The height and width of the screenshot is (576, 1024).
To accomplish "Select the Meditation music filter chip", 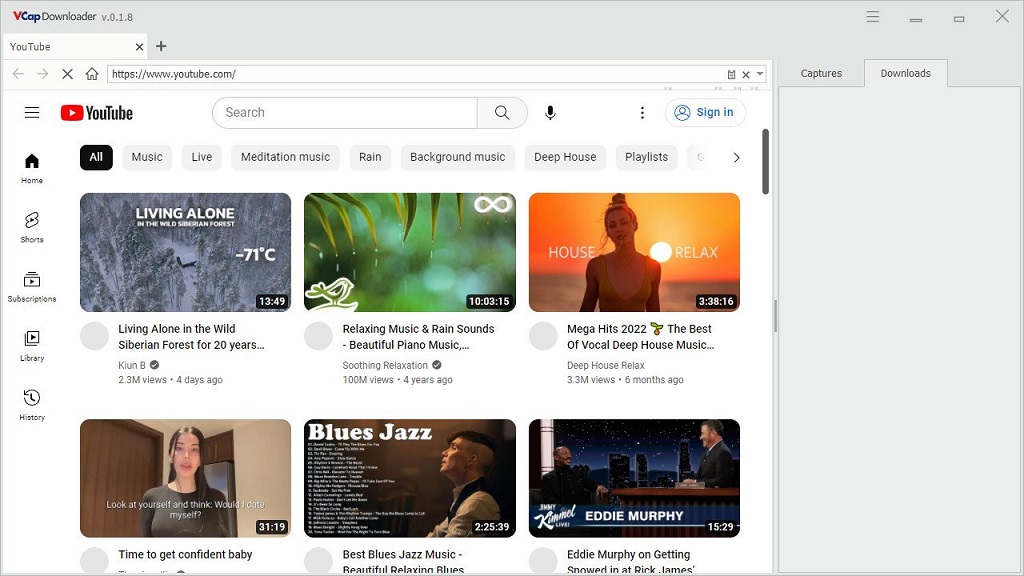I will point(285,157).
